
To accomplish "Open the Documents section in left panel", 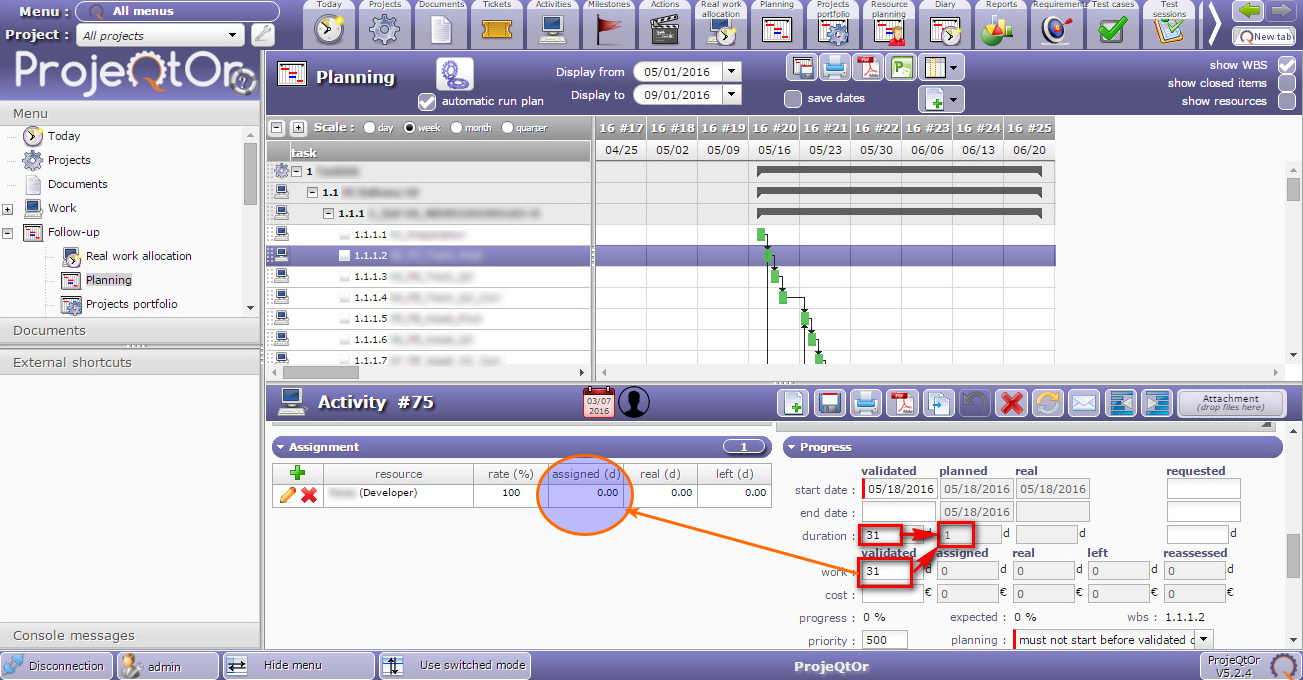I will (x=50, y=330).
